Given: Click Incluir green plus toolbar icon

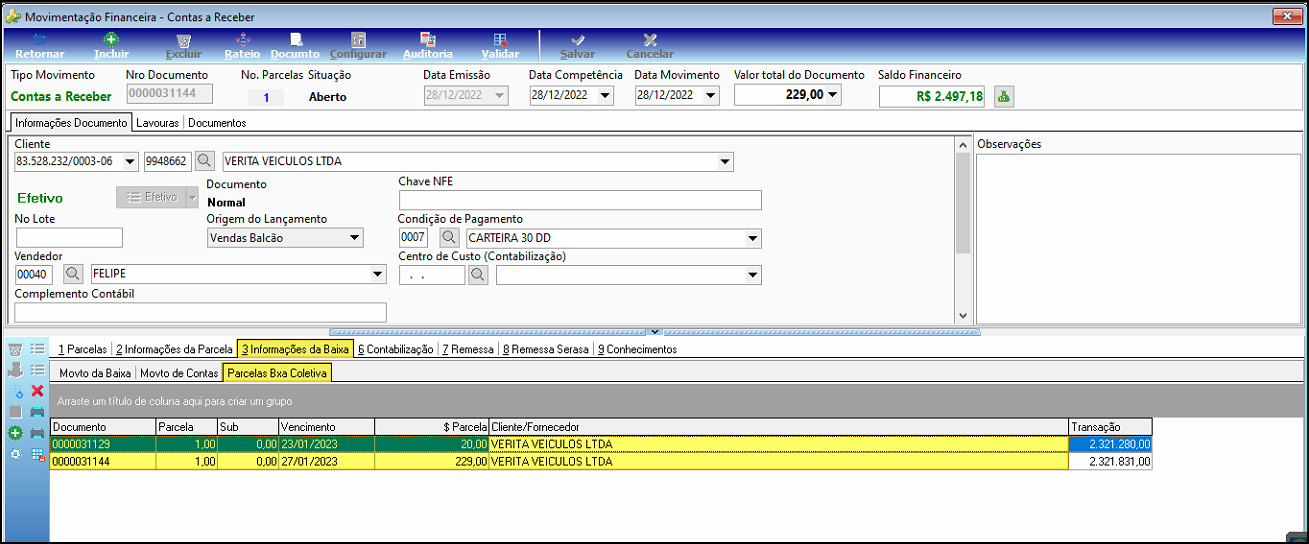Looking at the screenshot, I should 111,40.
